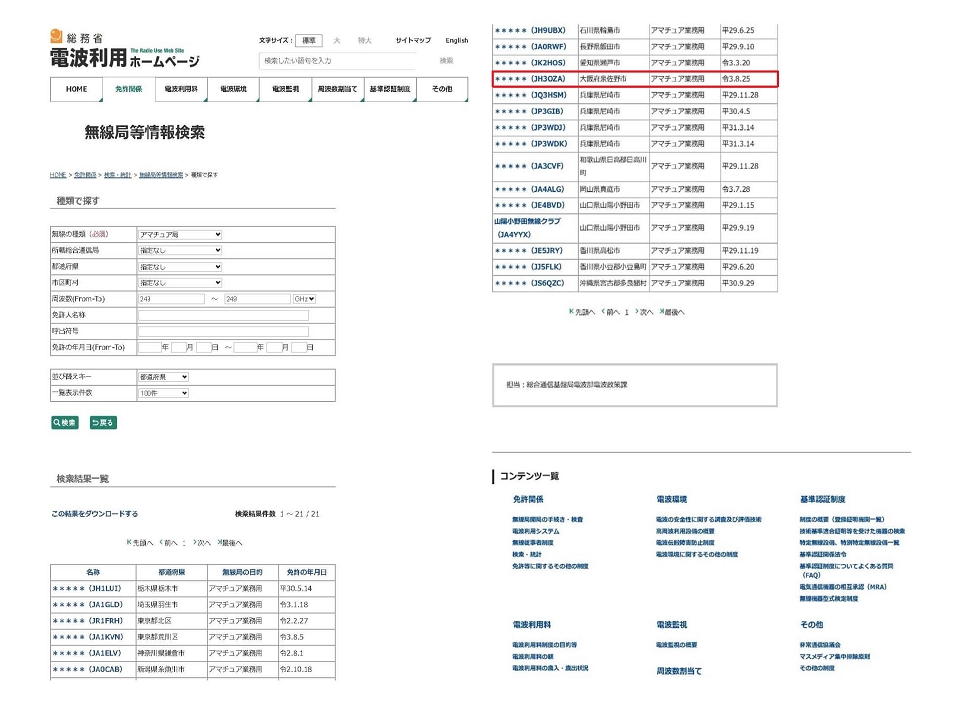Open the サイトマップ link

click(413, 40)
